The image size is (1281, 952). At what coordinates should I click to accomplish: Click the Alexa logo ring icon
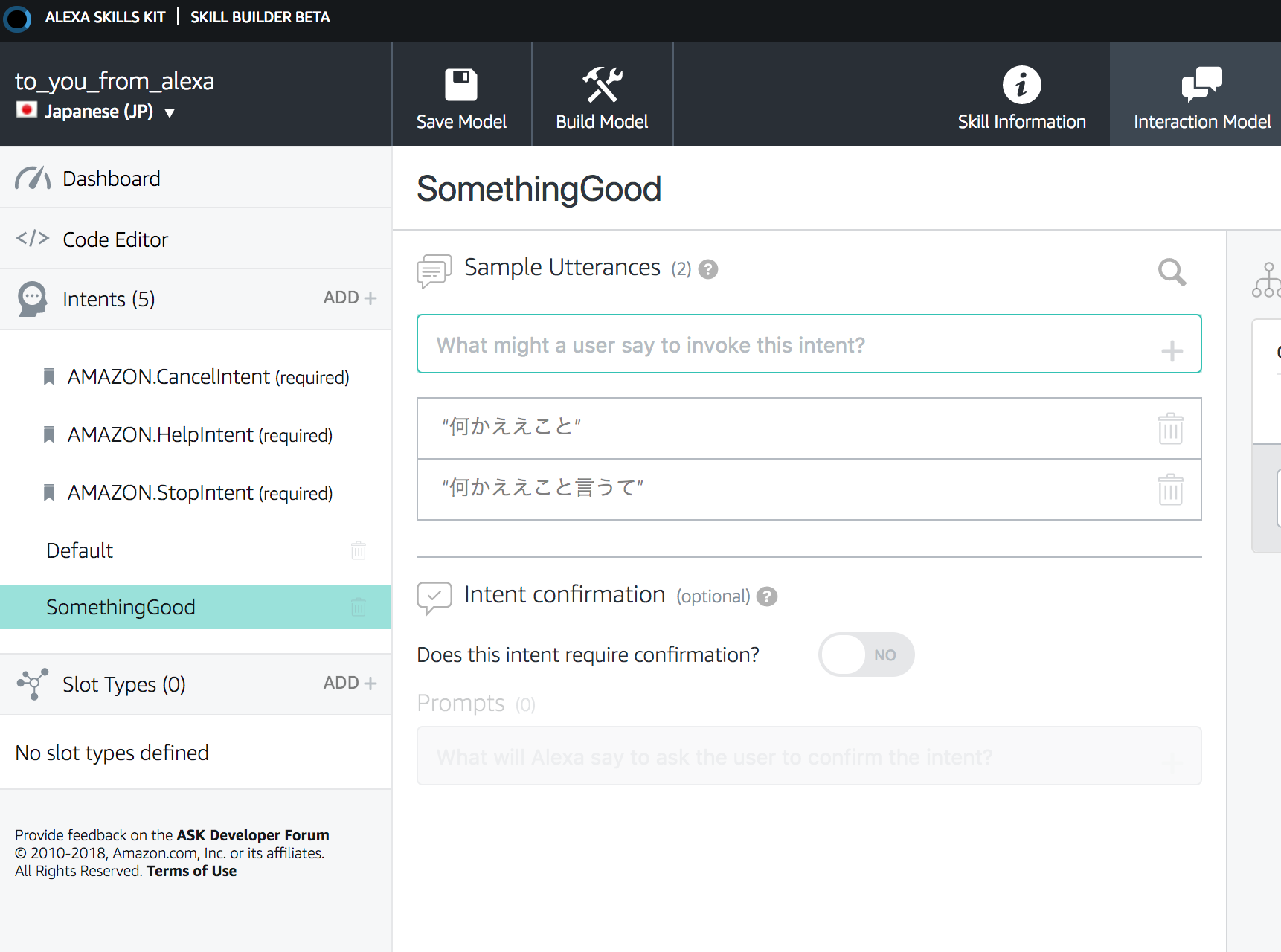tap(16, 19)
